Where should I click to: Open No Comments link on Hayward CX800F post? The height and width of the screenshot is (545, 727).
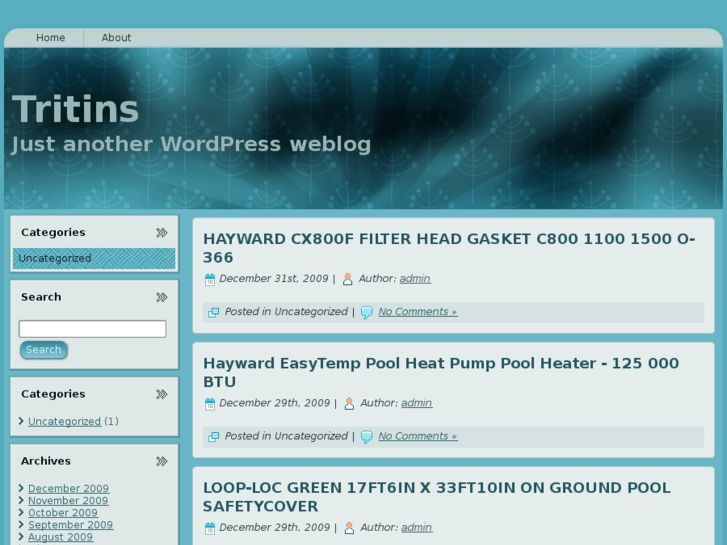coord(418,312)
